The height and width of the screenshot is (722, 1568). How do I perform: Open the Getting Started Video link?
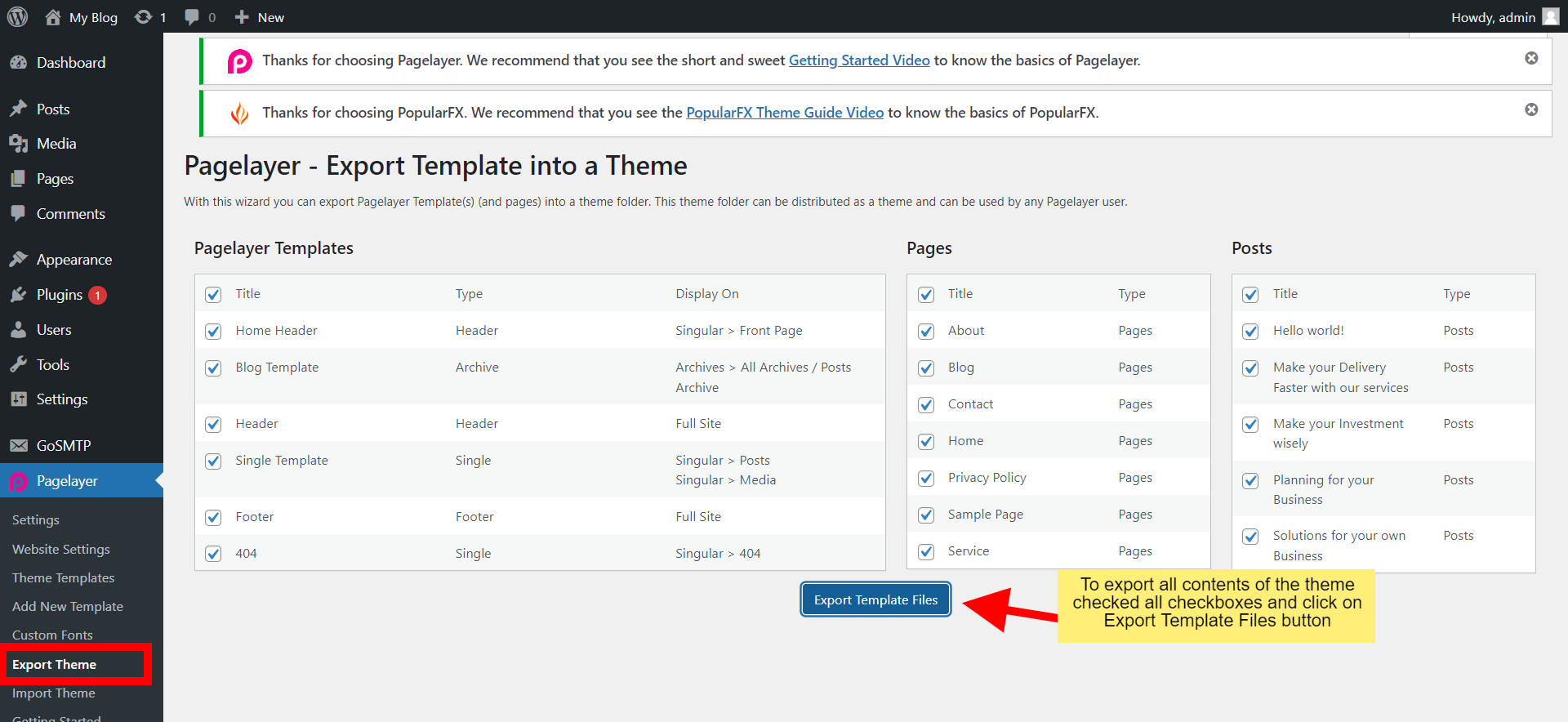859,60
